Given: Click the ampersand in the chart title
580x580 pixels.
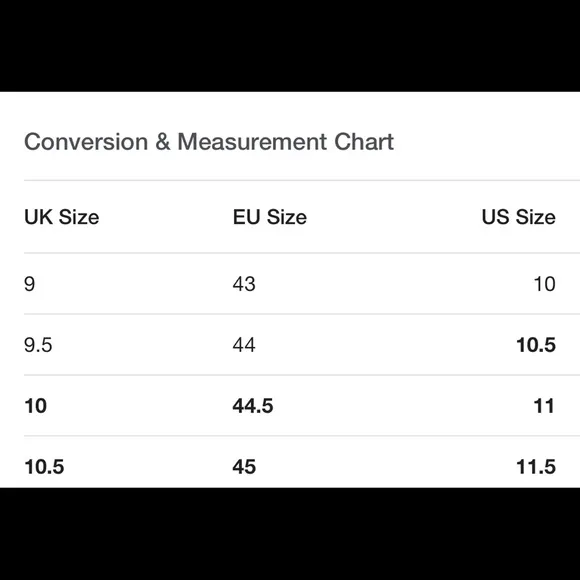Looking at the screenshot, I should coord(163,142).
